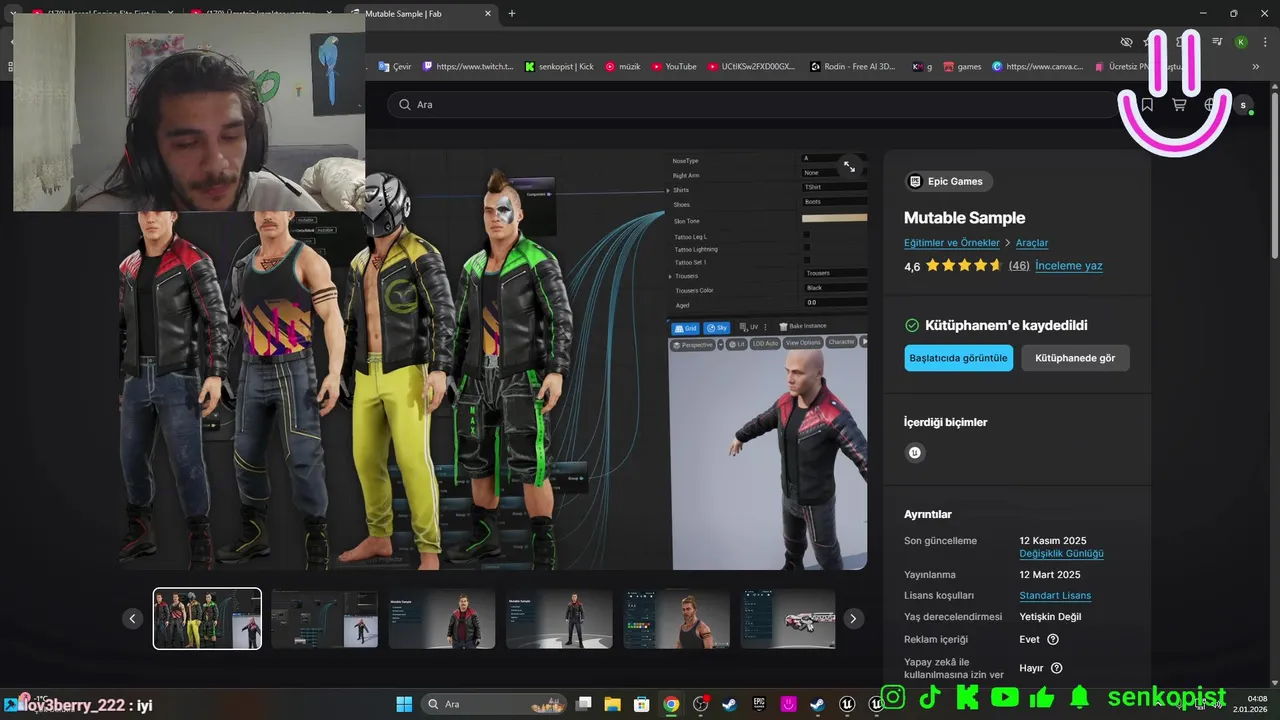
Task: Select thumbnail of full-body character in black
Action: tap(559, 619)
